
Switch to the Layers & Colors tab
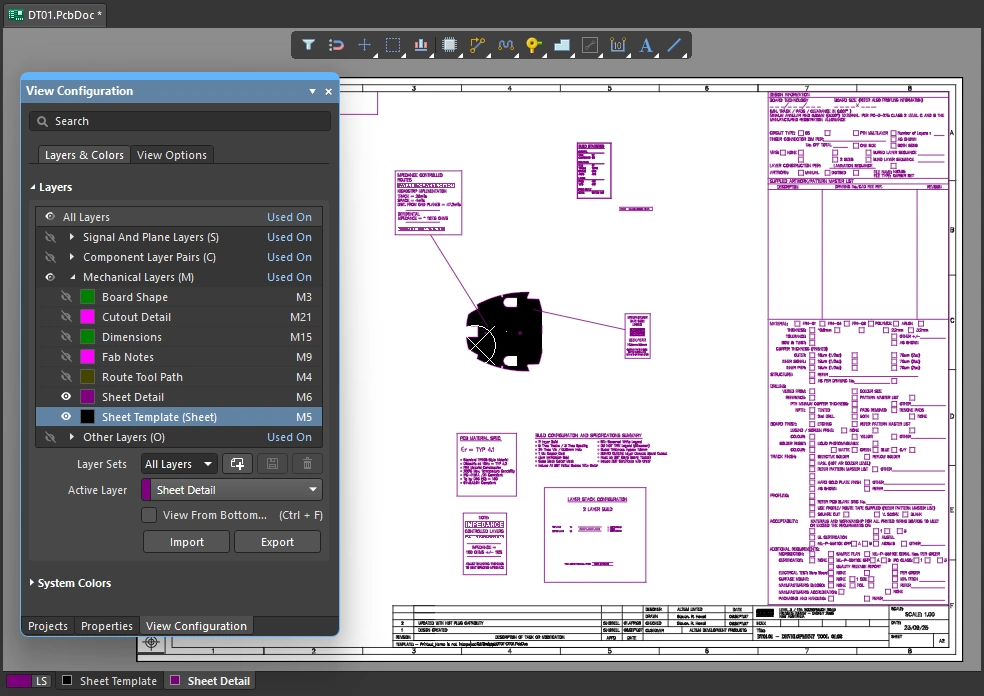83,154
